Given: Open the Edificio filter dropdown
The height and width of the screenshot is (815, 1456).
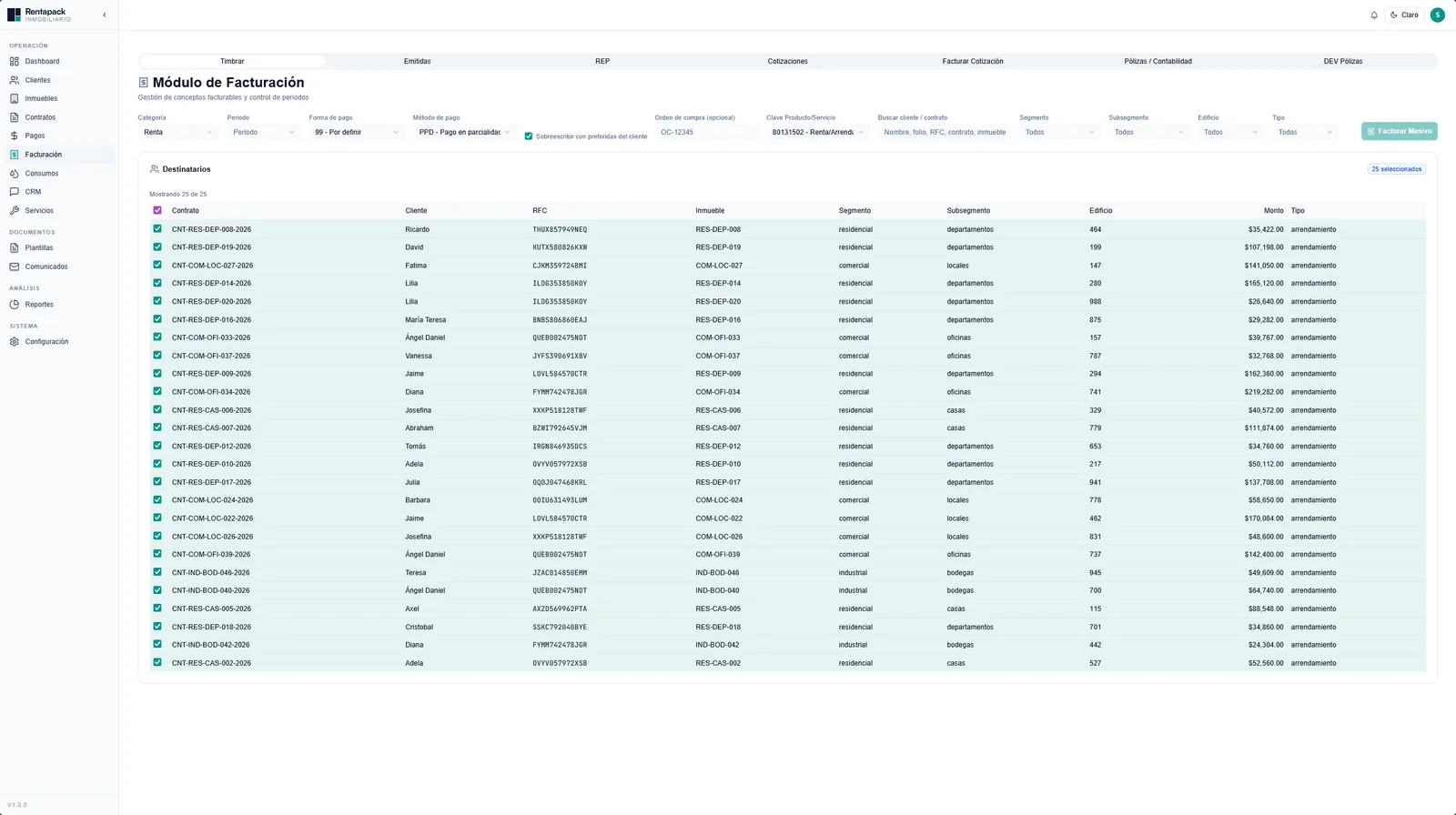Looking at the screenshot, I should pyautogui.click(x=1230, y=132).
